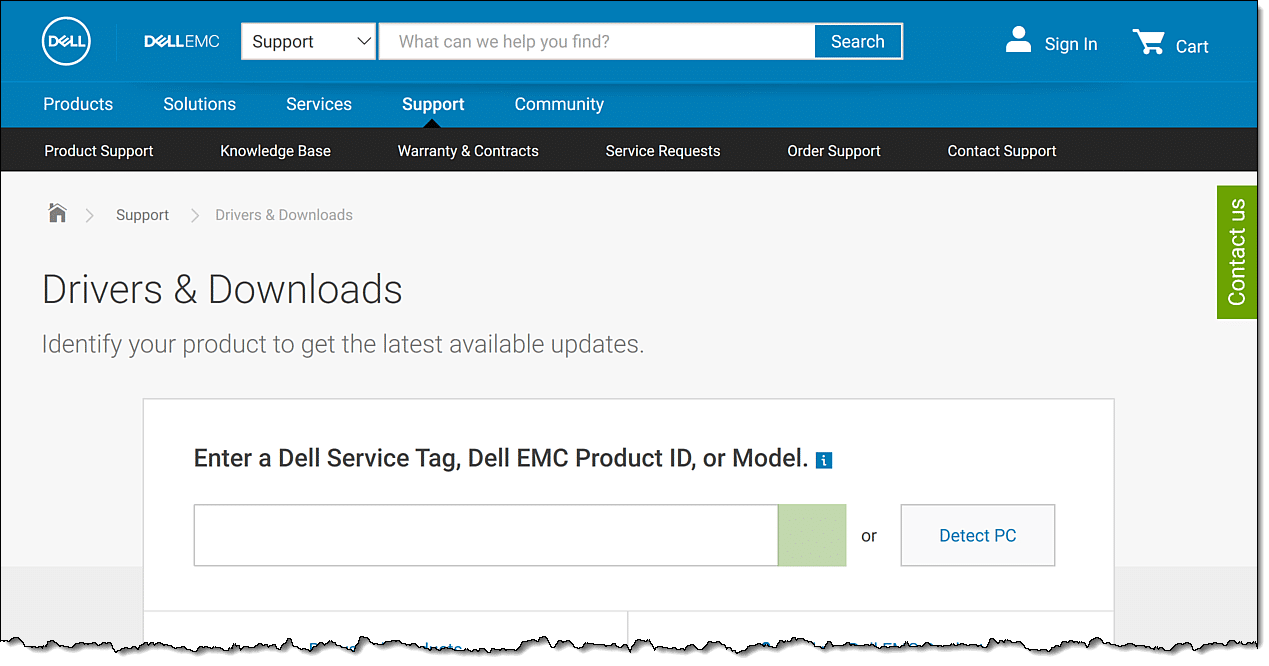Screen dimensions: 1269x666
Task: Click the Dell logo icon
Action: point(66,42)
